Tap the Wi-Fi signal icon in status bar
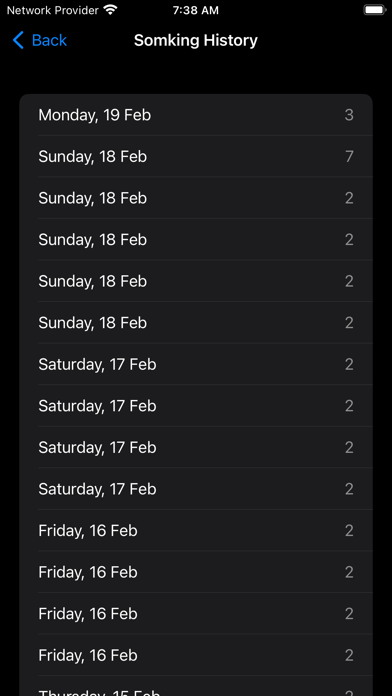 tap(110, 10)
